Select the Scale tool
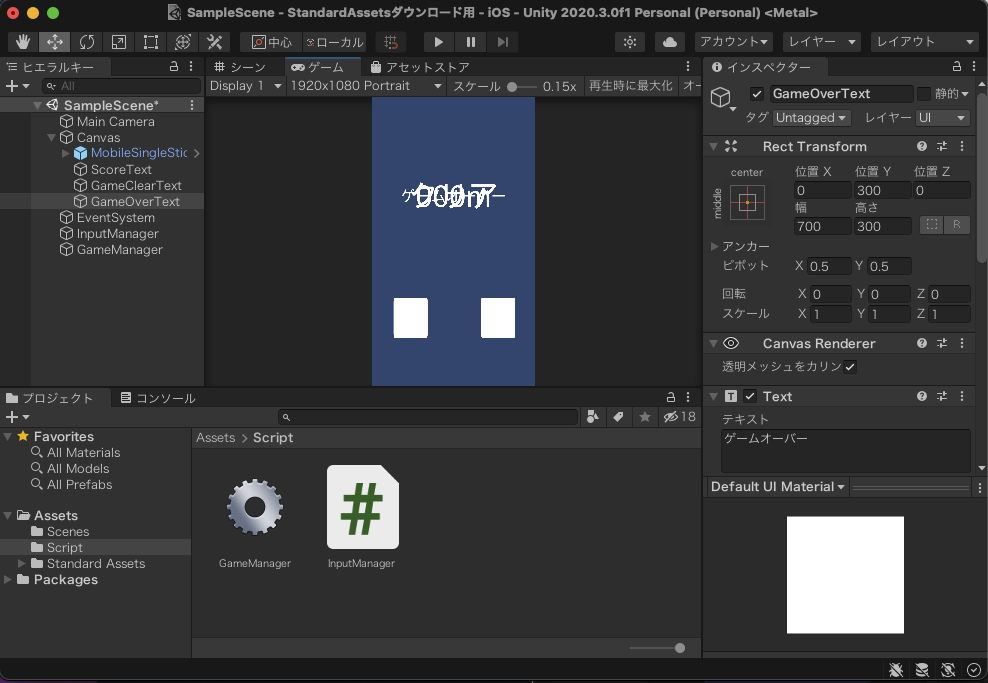 click(119, 42)
